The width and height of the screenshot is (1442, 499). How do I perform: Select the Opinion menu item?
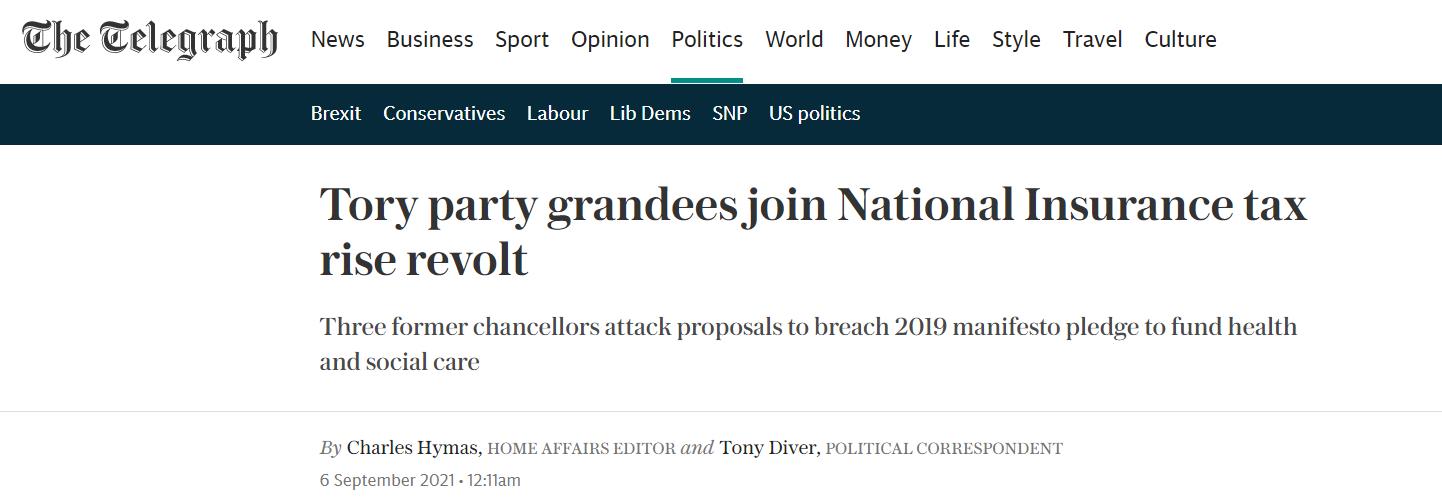[610, 40]
